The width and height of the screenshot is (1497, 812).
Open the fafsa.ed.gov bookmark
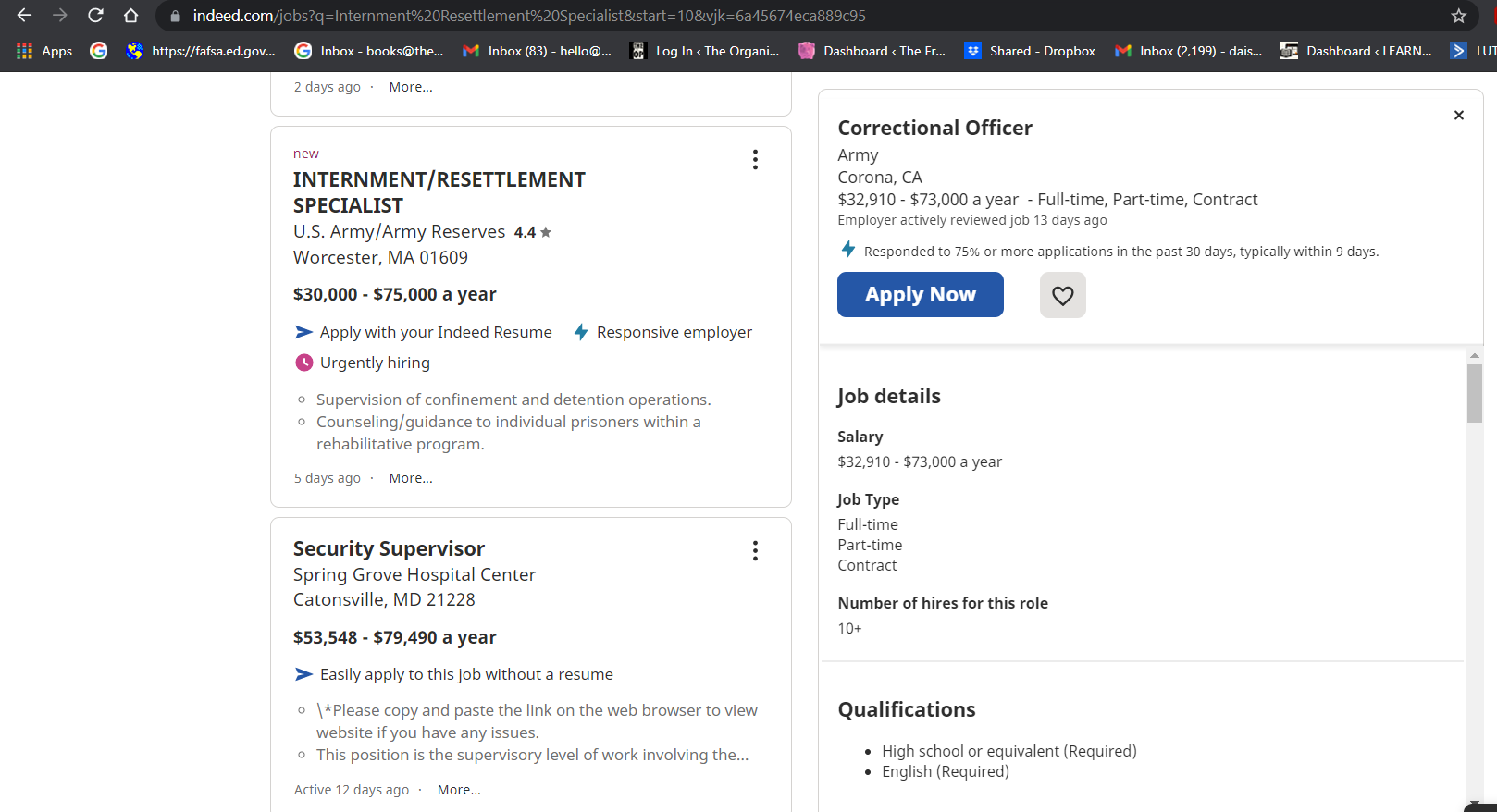pyautogui.click(x=201, y=51)
